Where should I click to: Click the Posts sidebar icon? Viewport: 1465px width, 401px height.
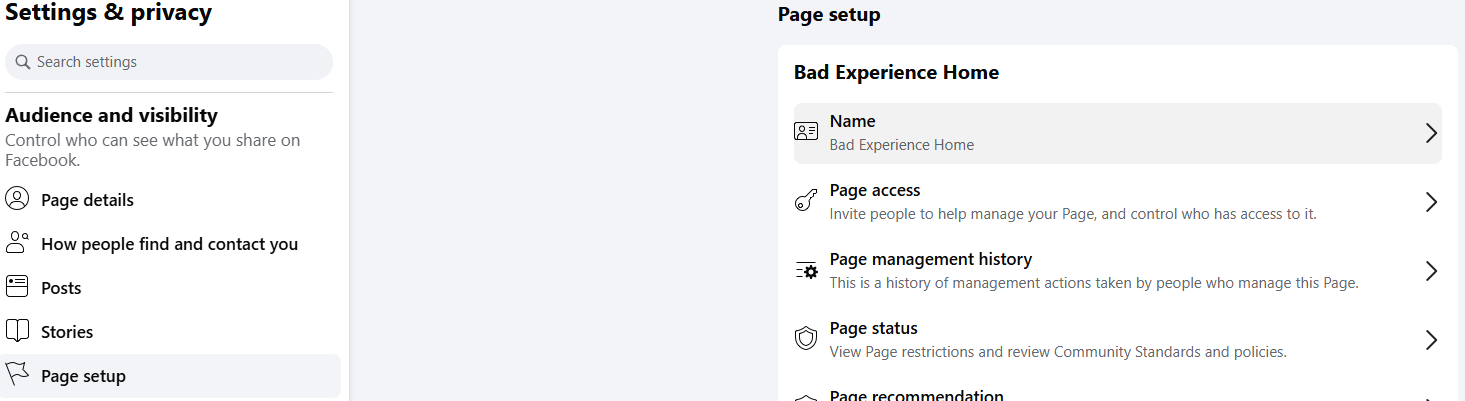(x=17, y=287)
